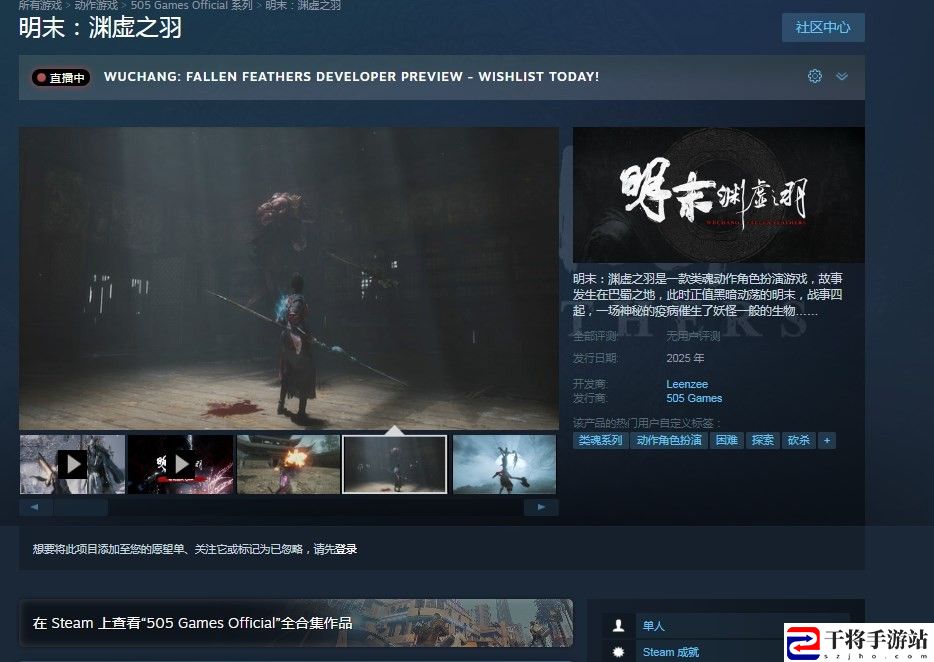
Task: Select the 类魂系列 tag
Action: [600, 440]
